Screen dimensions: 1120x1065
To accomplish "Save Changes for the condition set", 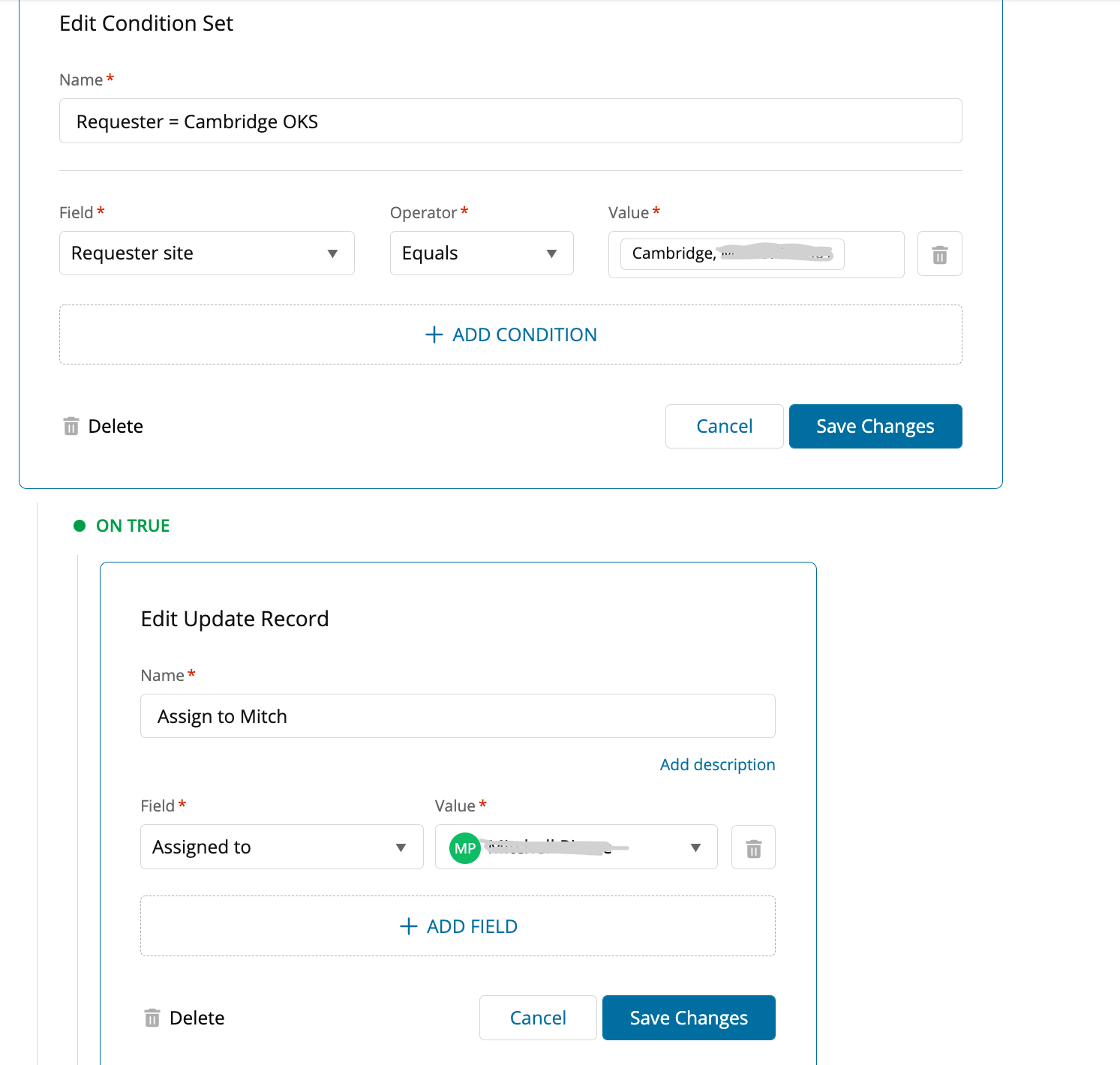I will click(x=875, y=426).
